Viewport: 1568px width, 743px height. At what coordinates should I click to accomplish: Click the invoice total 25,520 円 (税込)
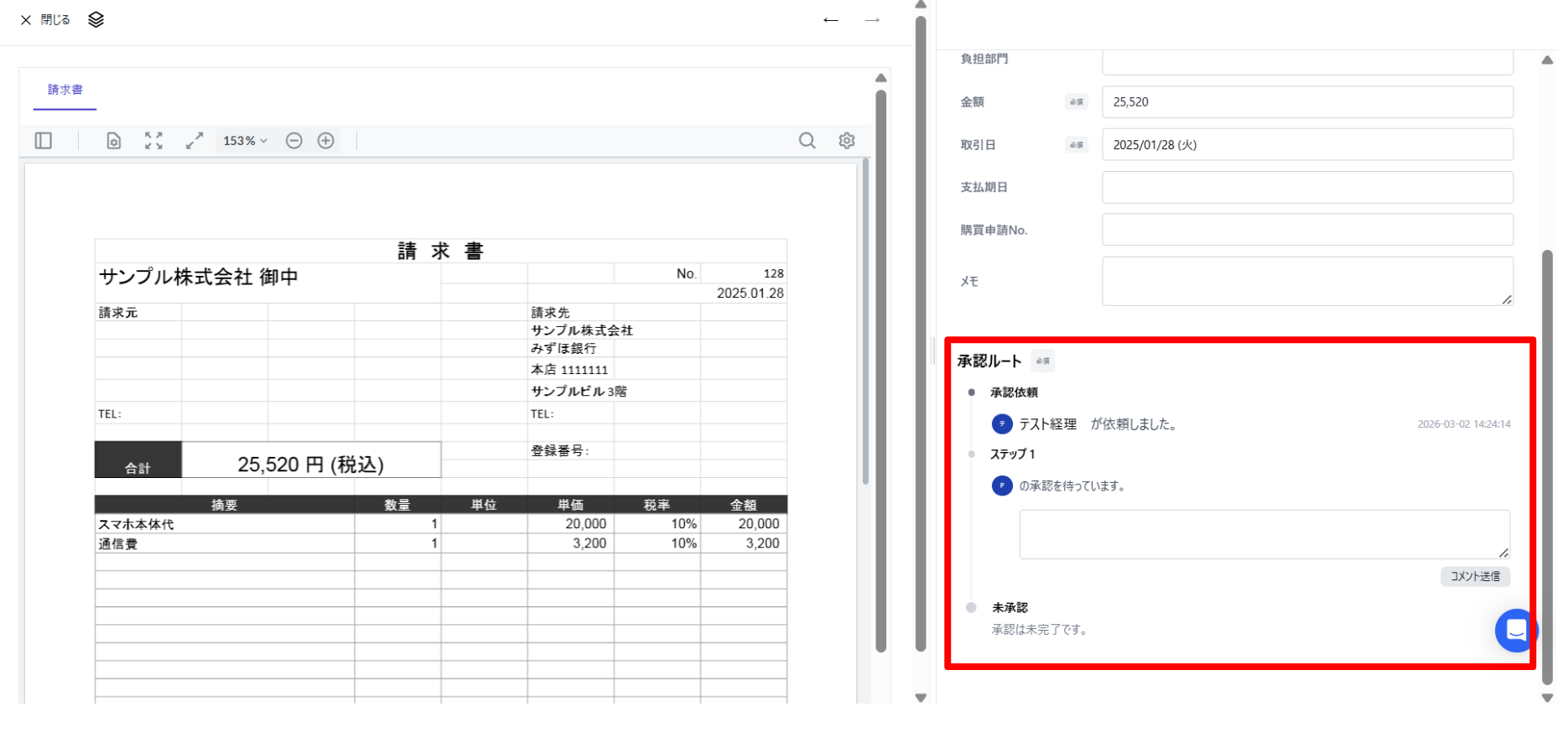311,465
